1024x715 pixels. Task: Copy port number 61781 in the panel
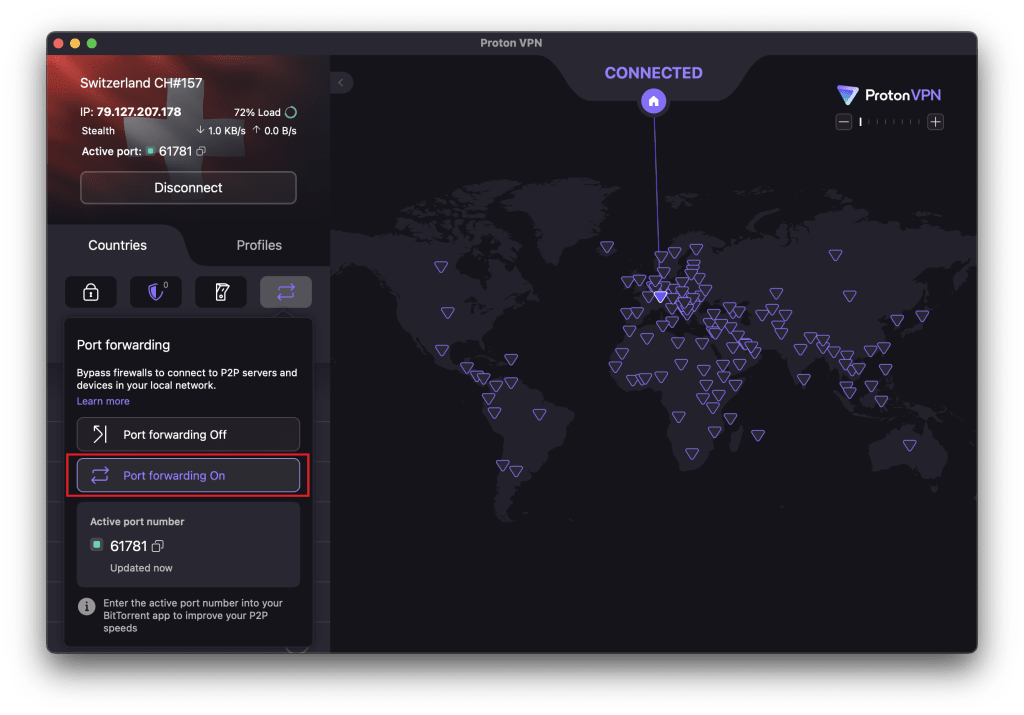coord(158,546)
